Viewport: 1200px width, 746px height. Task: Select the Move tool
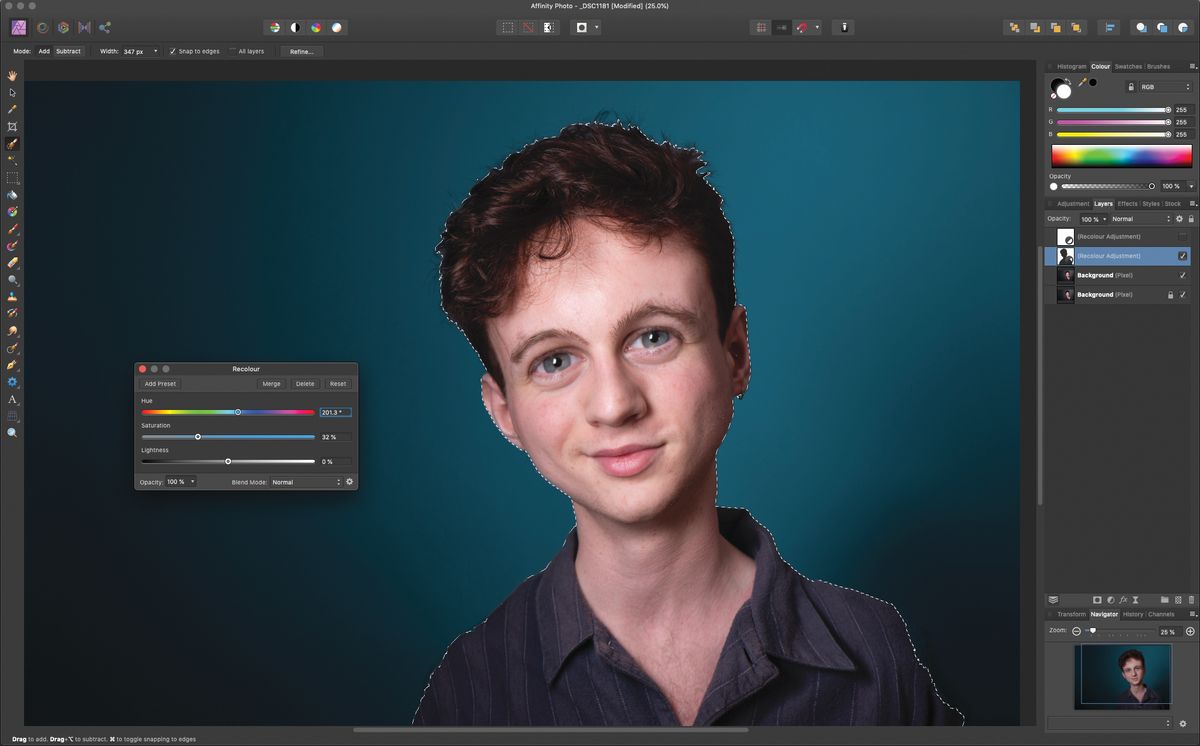coord(12,93)
